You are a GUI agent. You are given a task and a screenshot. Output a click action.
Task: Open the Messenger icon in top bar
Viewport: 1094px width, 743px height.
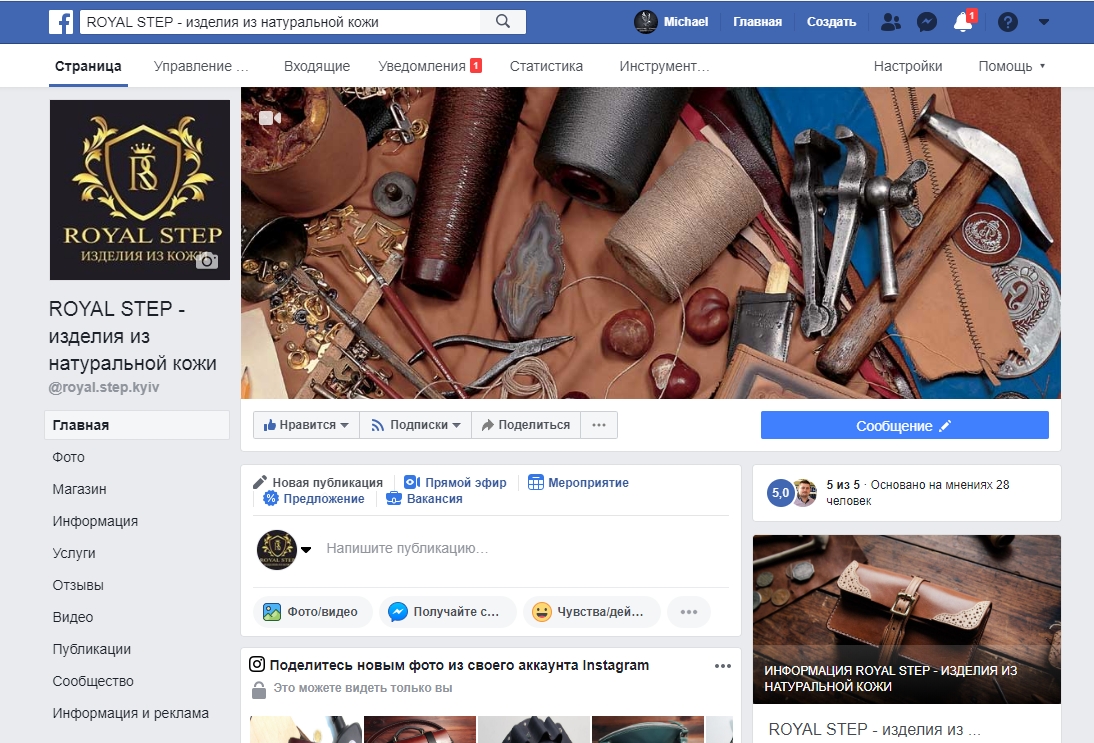click(927, 22)
